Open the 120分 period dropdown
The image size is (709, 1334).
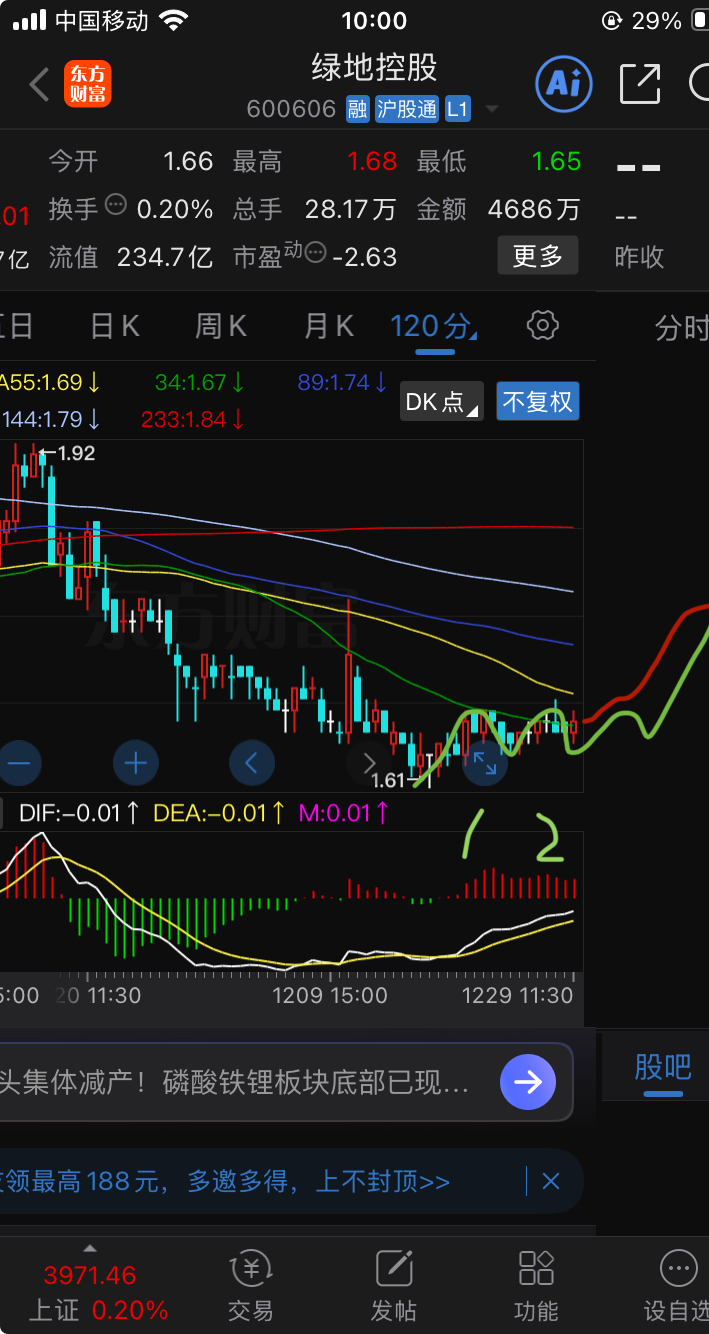433,326
